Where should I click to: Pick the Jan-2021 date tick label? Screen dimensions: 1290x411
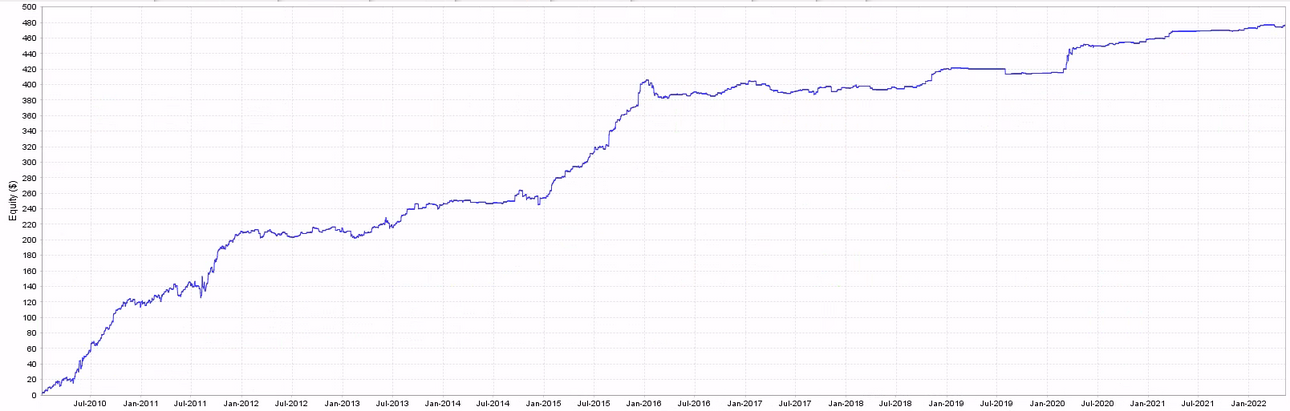pyautogui.click(x=1150, y=404)
